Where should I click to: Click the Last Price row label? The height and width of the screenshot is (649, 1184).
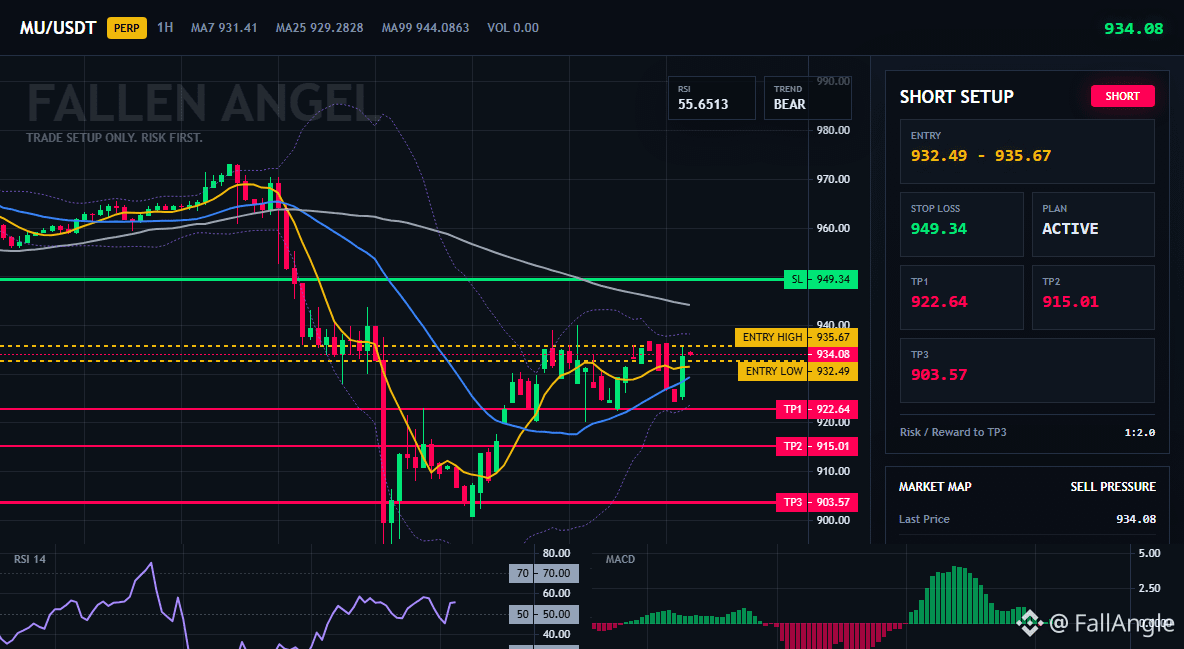pyautogui.click(x=924, y=519)
